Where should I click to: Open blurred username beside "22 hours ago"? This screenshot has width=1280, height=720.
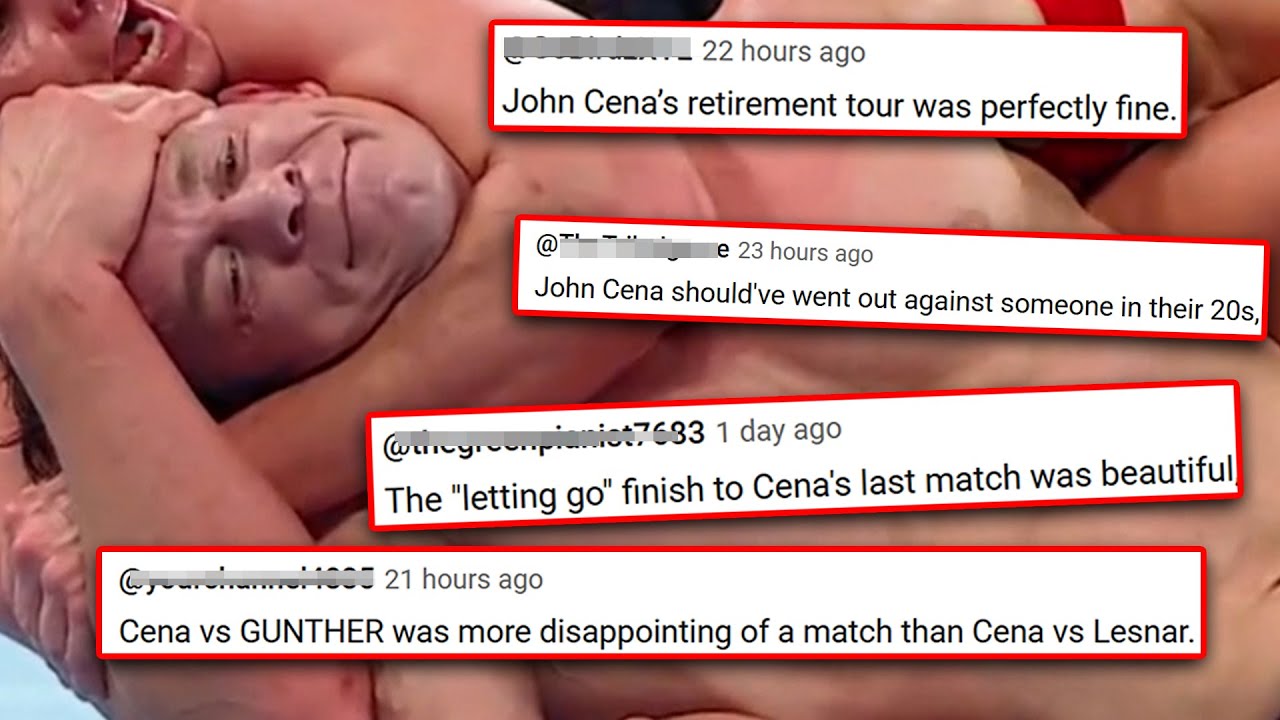click(x=596, y=48)
